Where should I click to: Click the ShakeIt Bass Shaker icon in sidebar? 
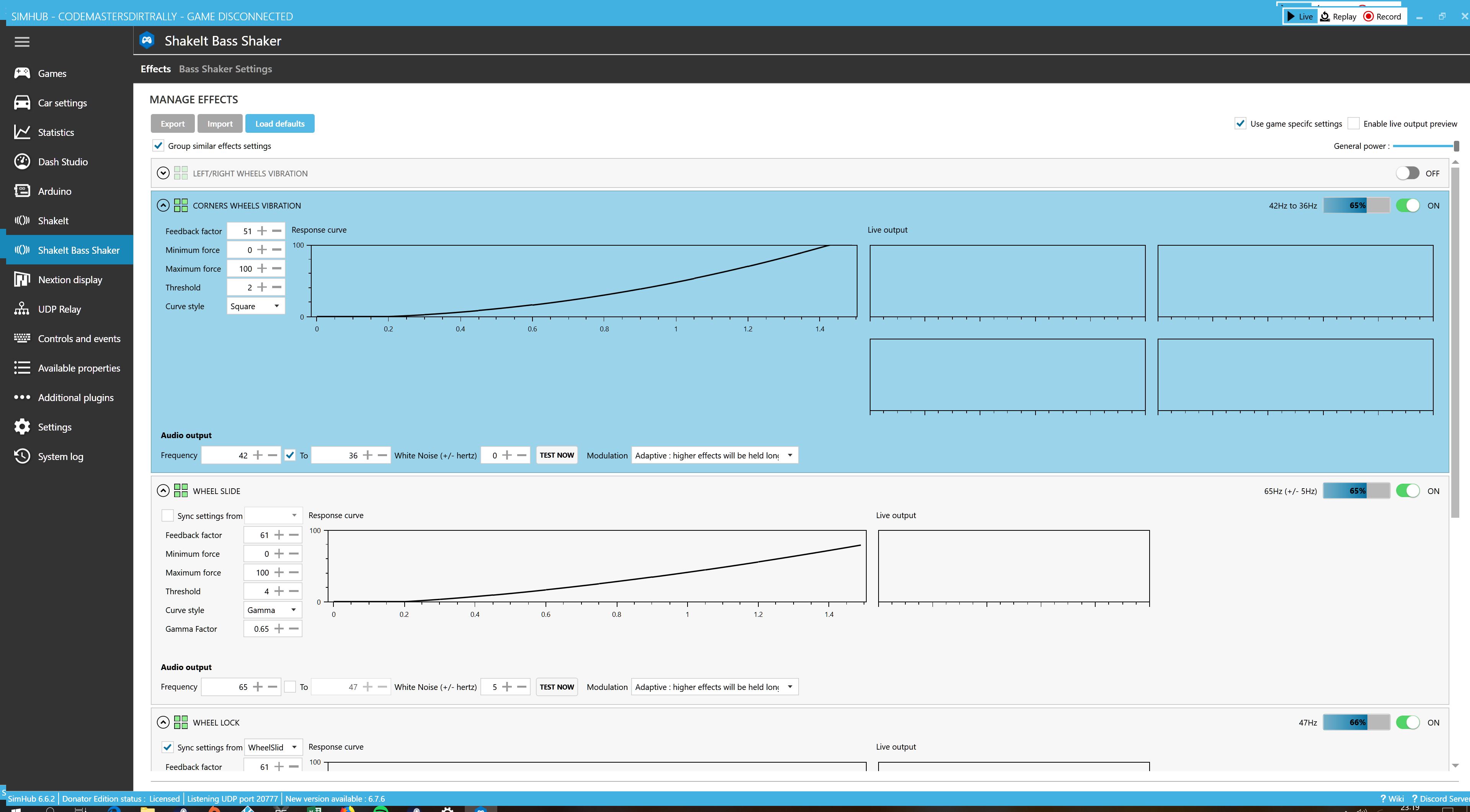(22, 249)
